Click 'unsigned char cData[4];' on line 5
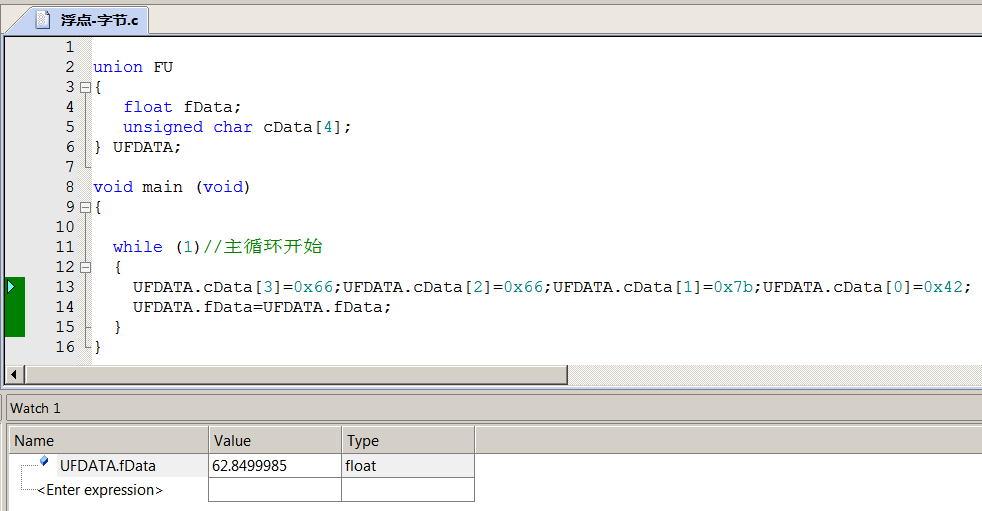Viewport: 982px width, 511px height. 237,127
